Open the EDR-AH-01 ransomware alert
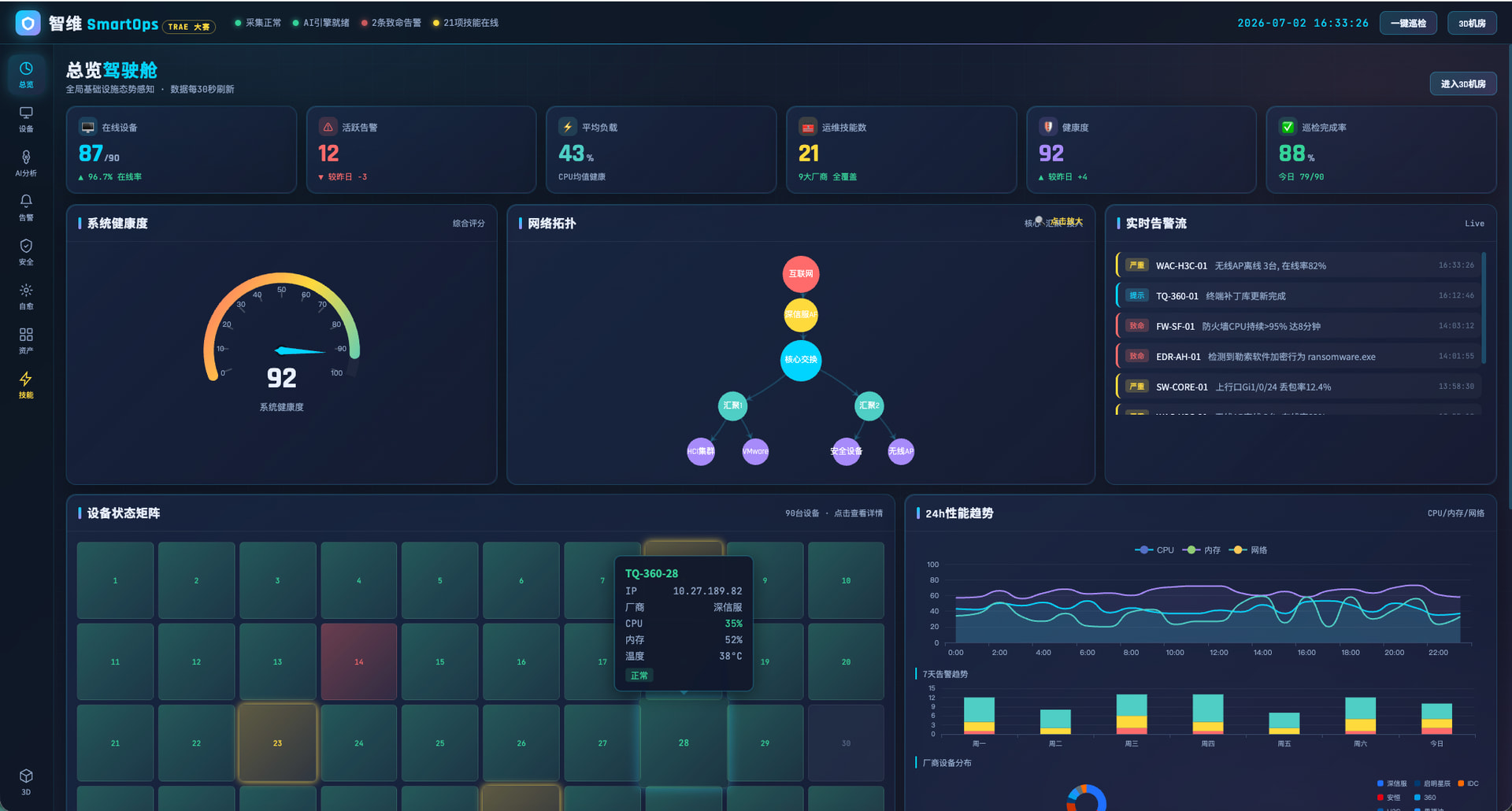 [1299, 357]
